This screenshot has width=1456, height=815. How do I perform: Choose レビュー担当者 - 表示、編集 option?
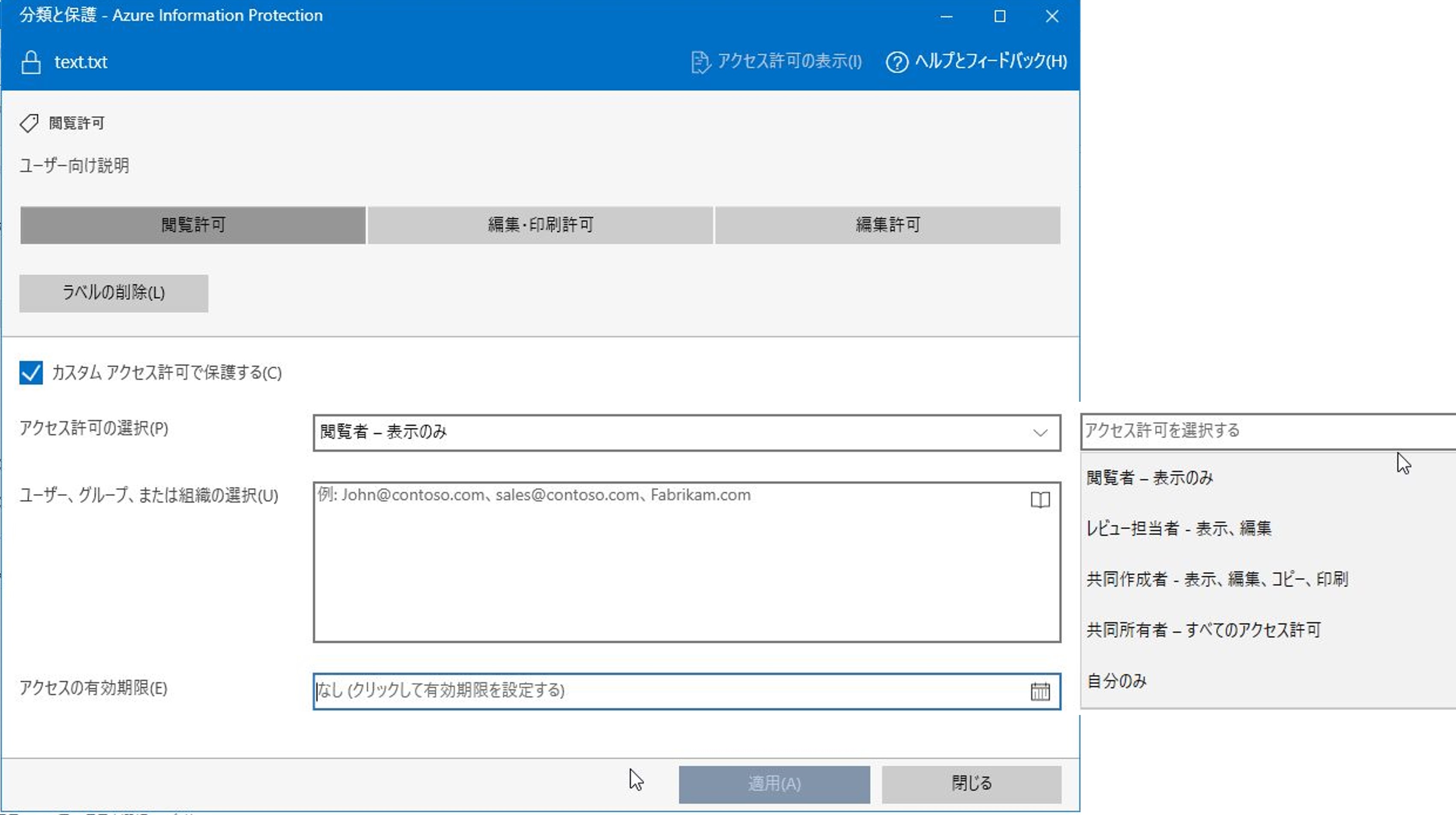coord(1268,529)
